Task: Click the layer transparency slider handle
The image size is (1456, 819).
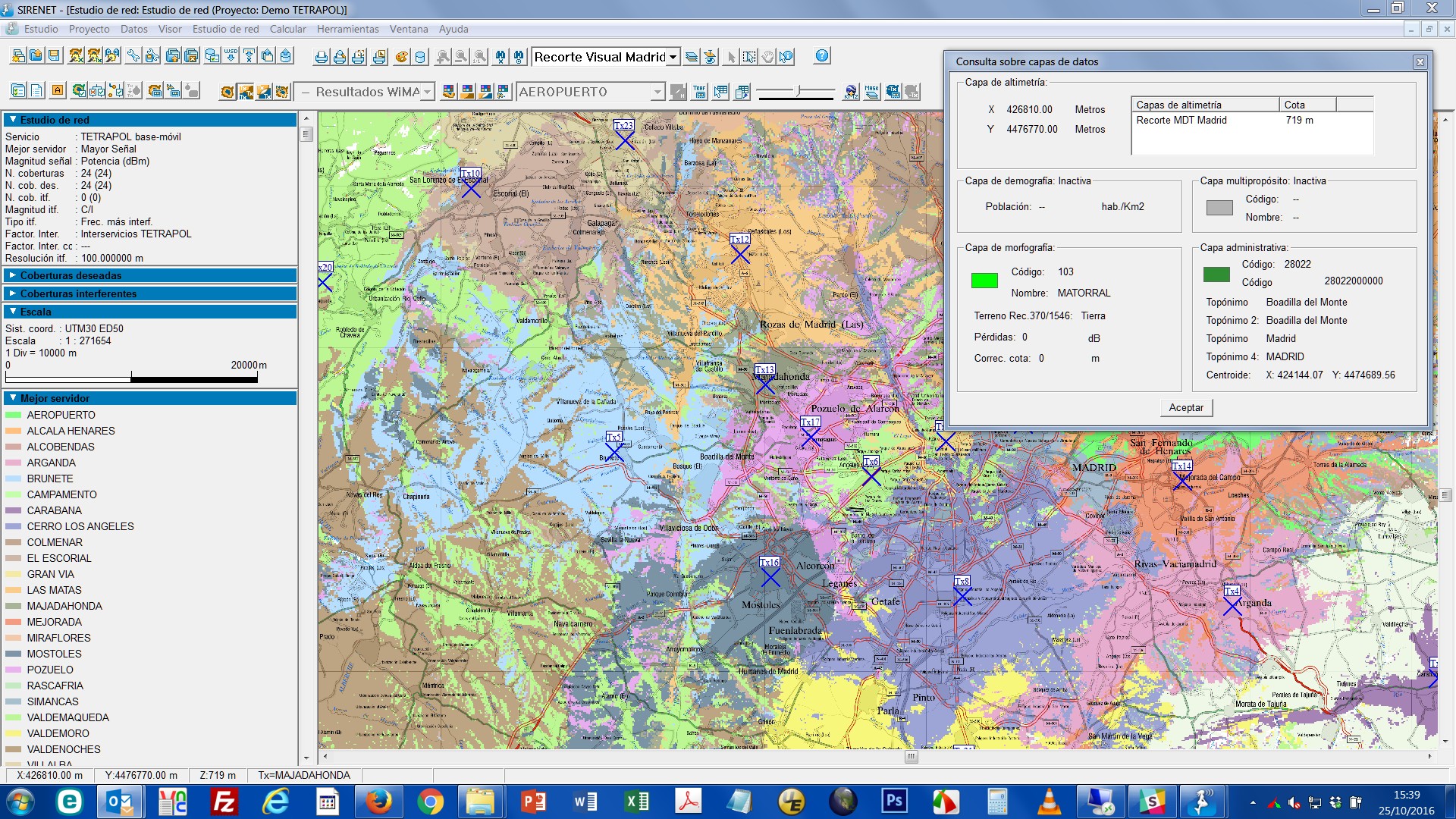Action: pos(798,91)
